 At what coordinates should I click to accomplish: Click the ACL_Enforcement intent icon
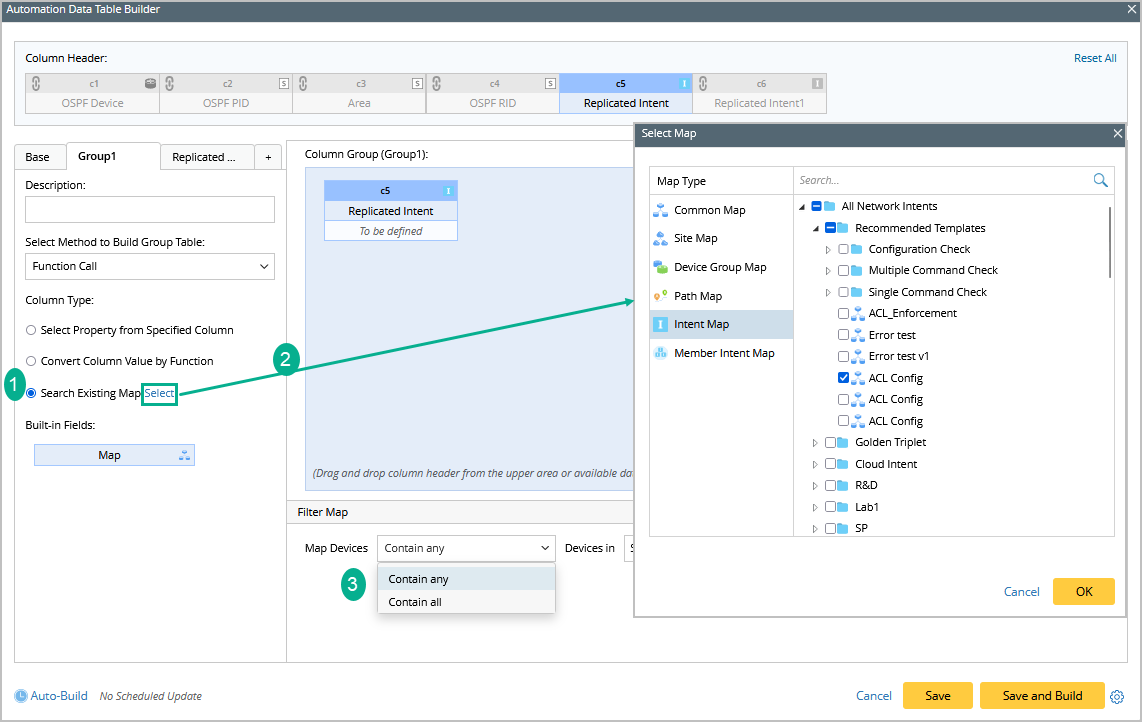859,313
